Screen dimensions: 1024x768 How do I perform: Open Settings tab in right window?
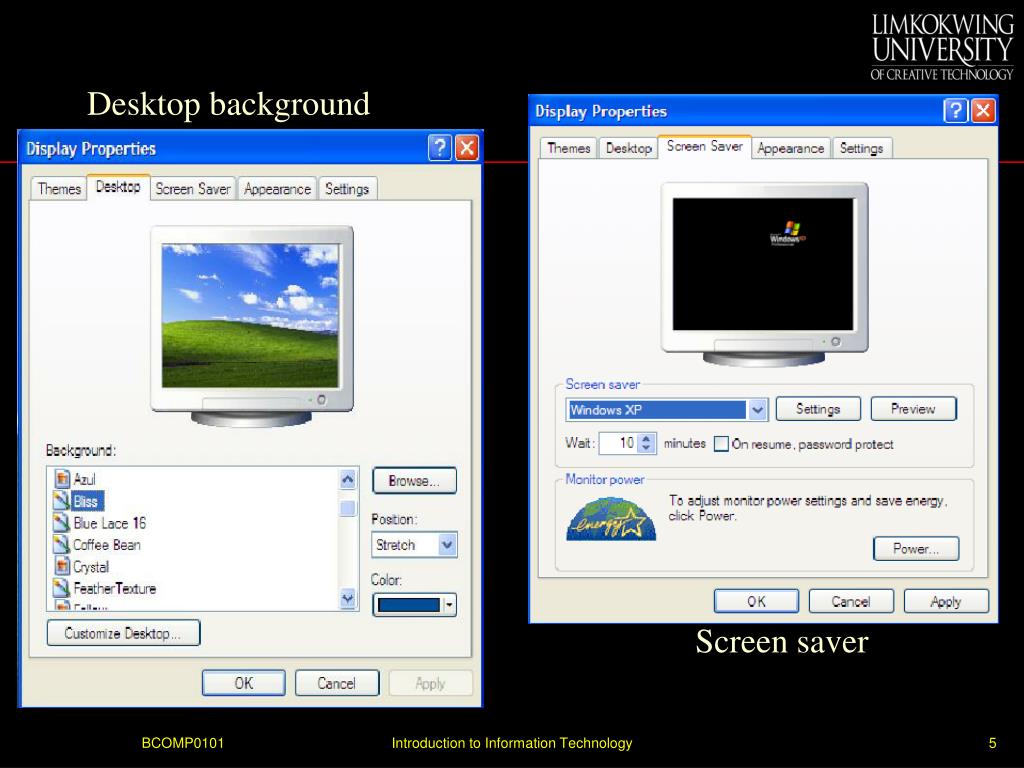[x=861, y=148]
